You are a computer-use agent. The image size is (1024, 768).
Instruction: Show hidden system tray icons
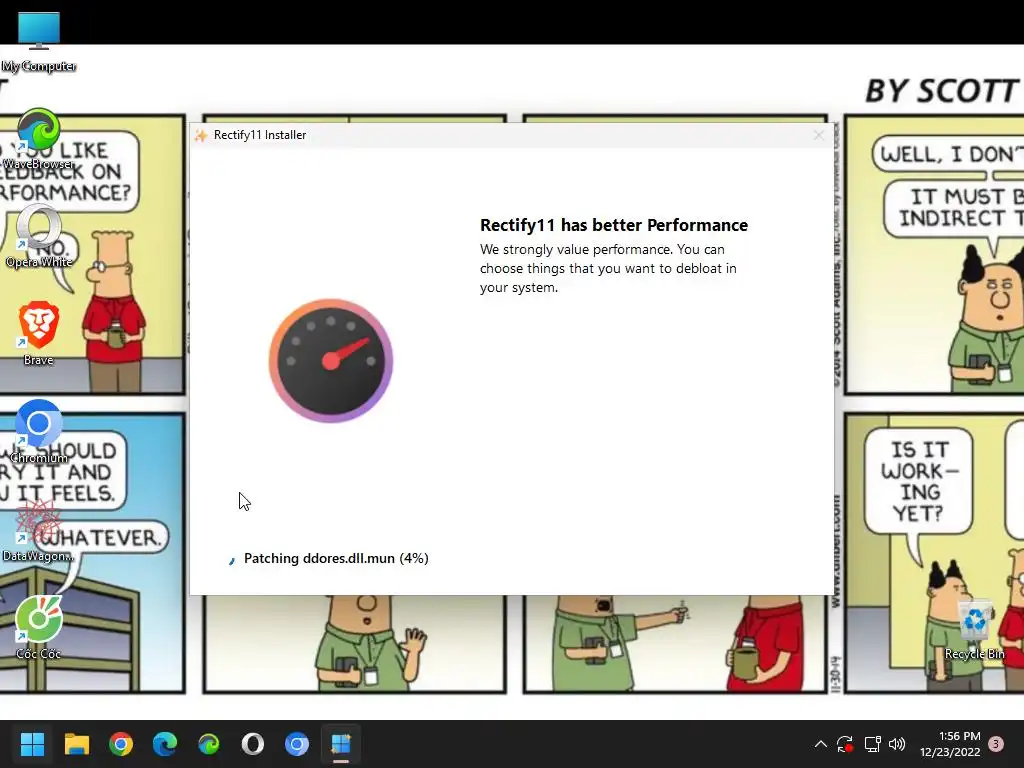[x=821, y=744]
